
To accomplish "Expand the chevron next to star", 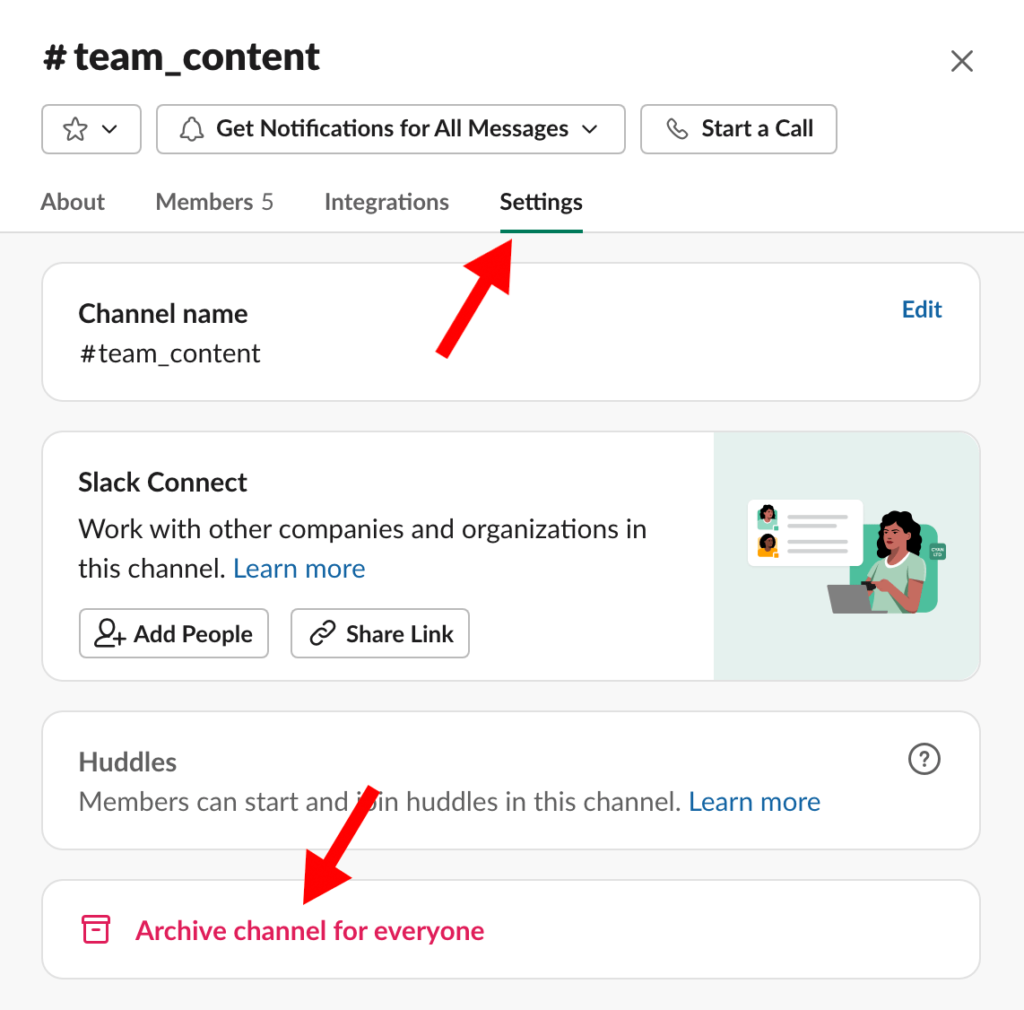I will [x=110, y=129].
